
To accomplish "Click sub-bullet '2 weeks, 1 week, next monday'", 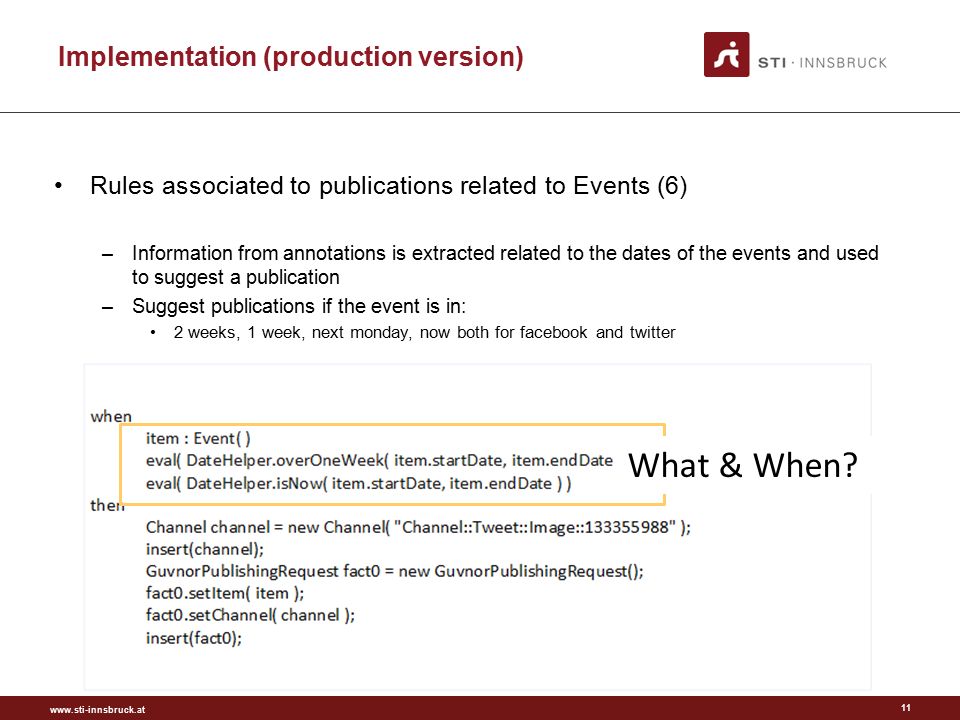I will 424,332.
